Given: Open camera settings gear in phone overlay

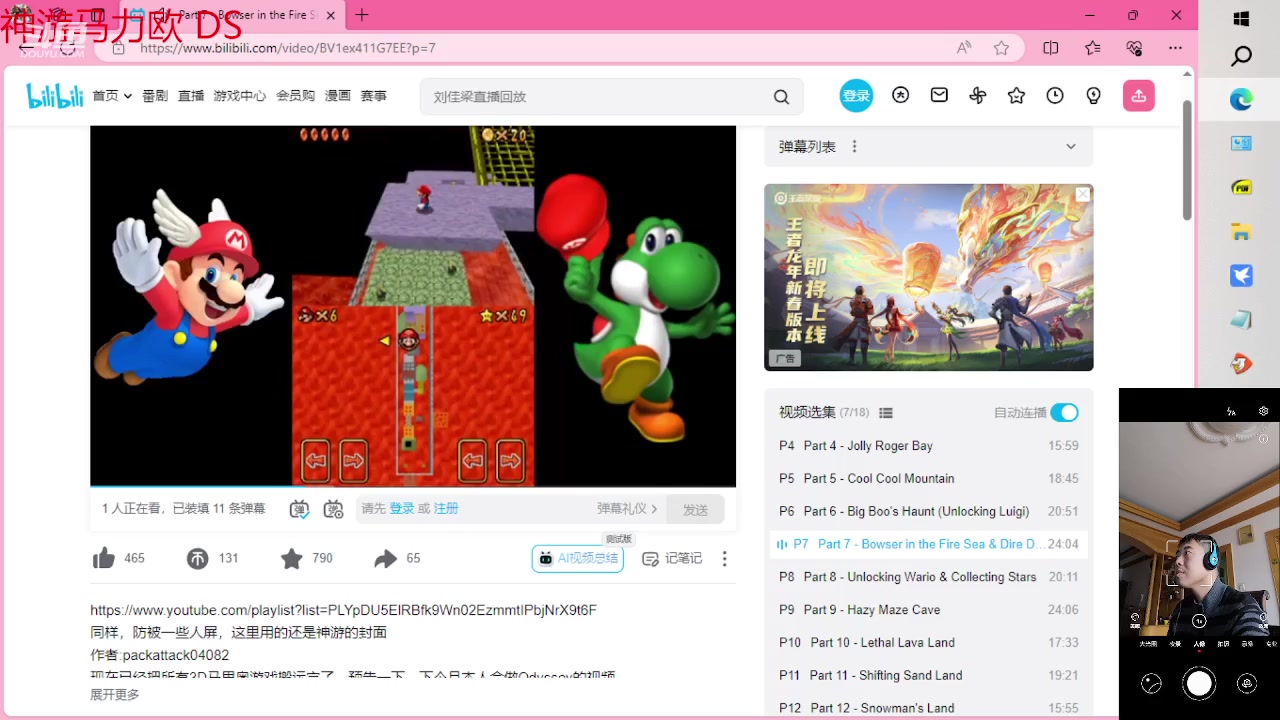Looking at the screenshot, I should point(1264,411).
